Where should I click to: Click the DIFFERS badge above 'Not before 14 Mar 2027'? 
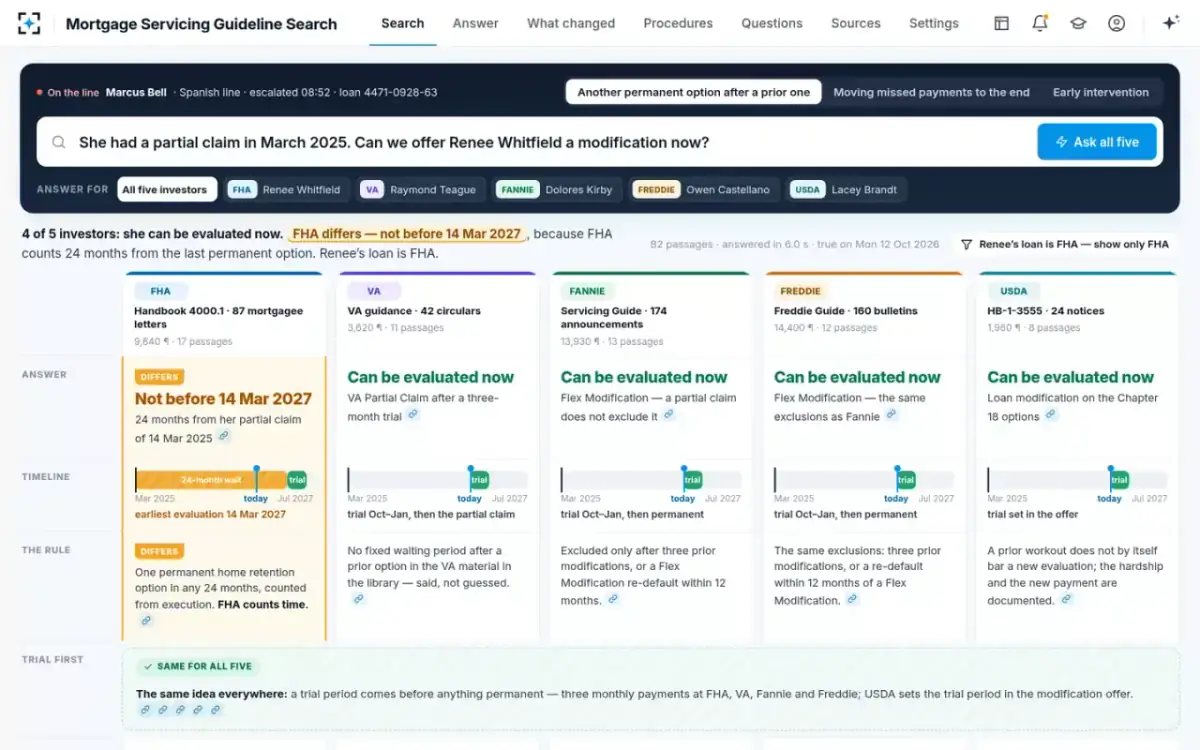coord(160,377)
